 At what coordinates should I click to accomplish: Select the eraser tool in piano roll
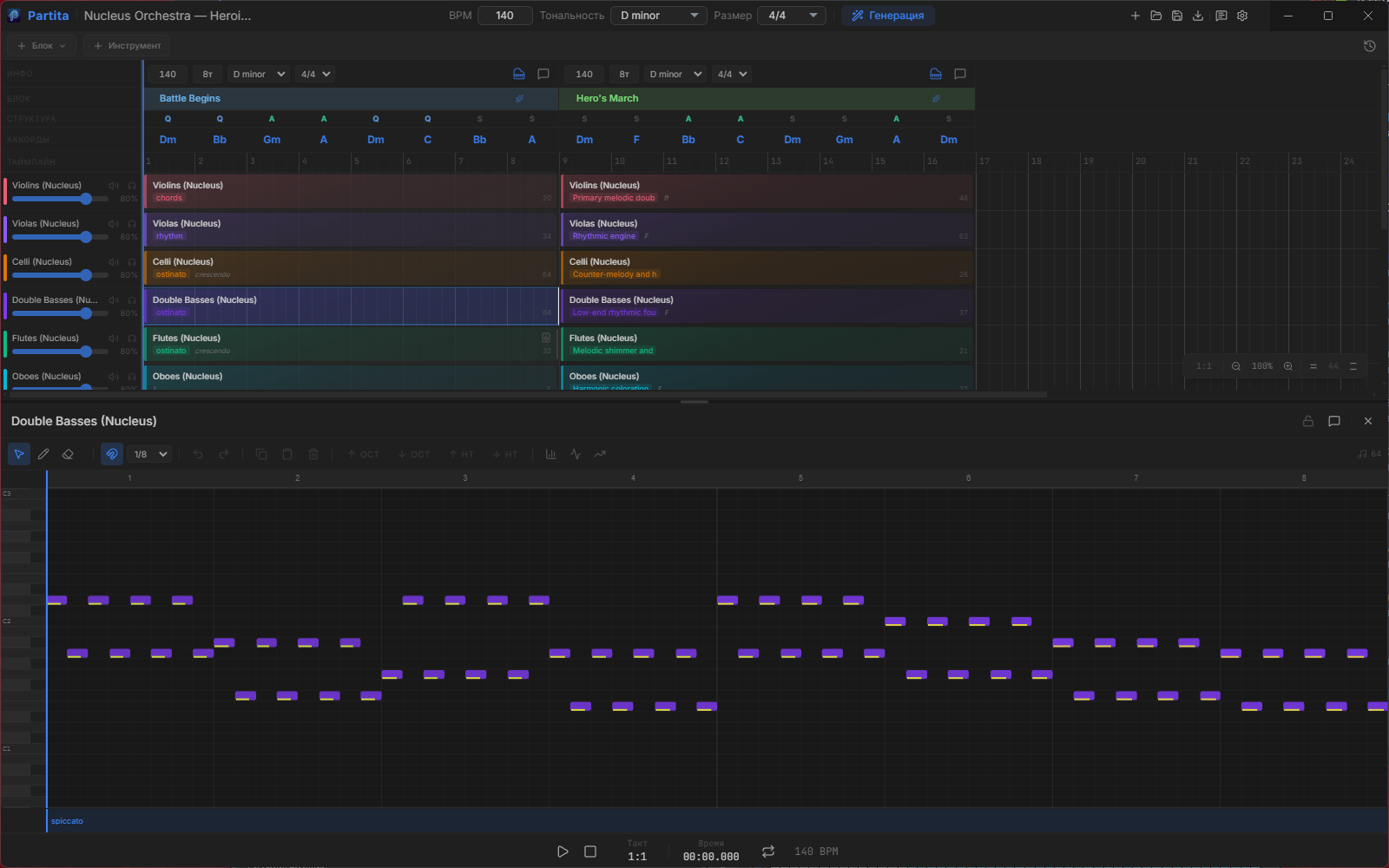point(68,454)
